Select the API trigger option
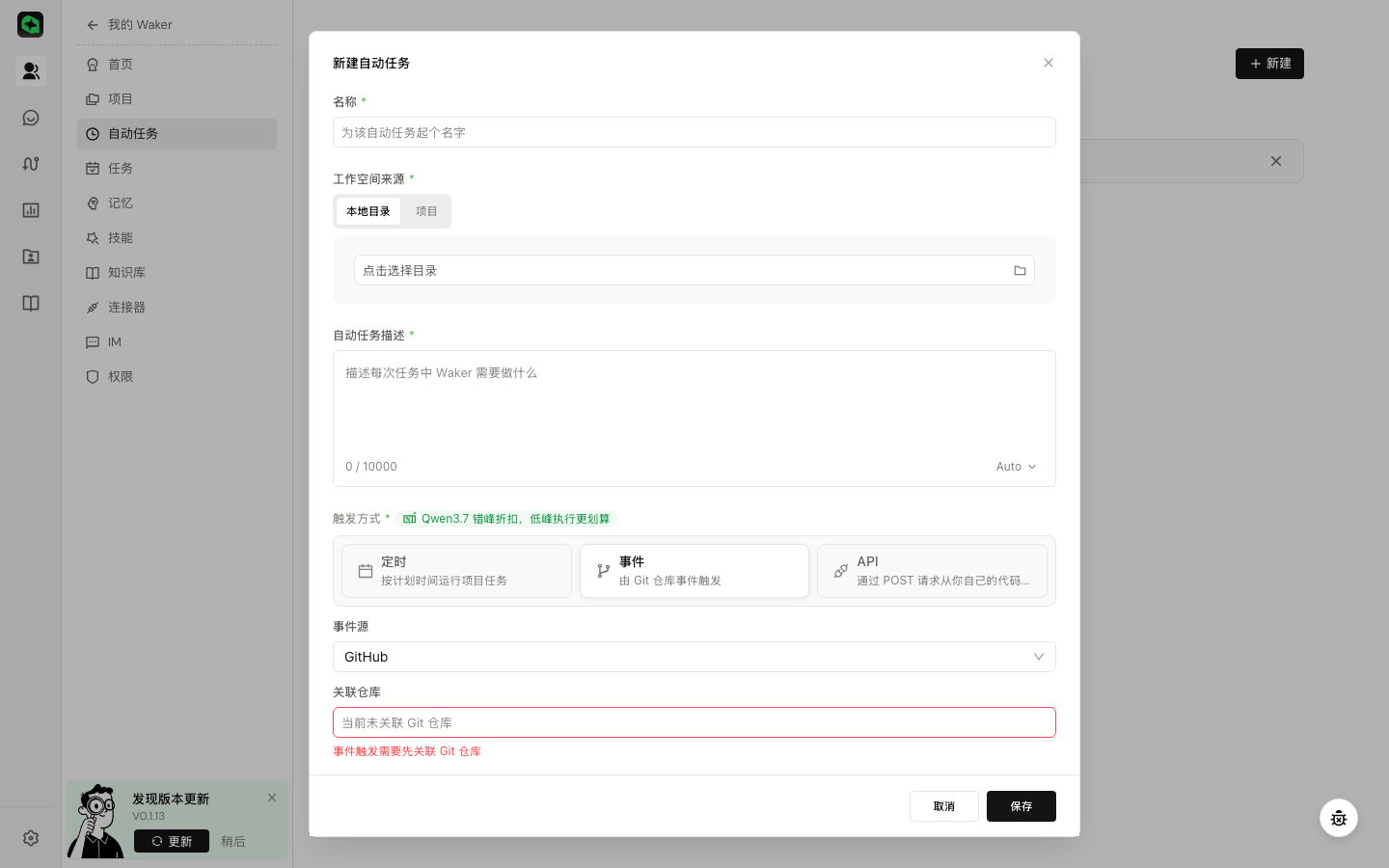 [932, 571]
